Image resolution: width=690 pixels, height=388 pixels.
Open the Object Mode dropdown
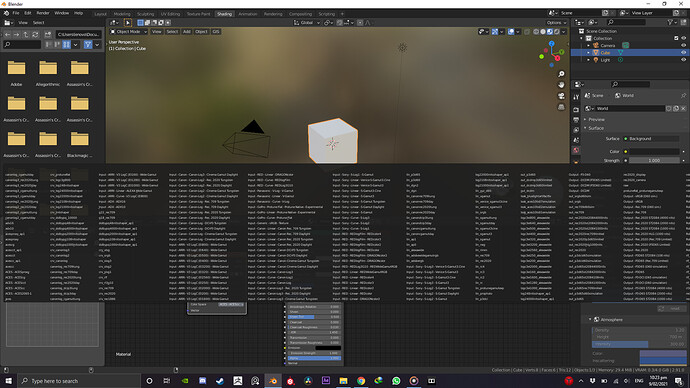(128, 32)
